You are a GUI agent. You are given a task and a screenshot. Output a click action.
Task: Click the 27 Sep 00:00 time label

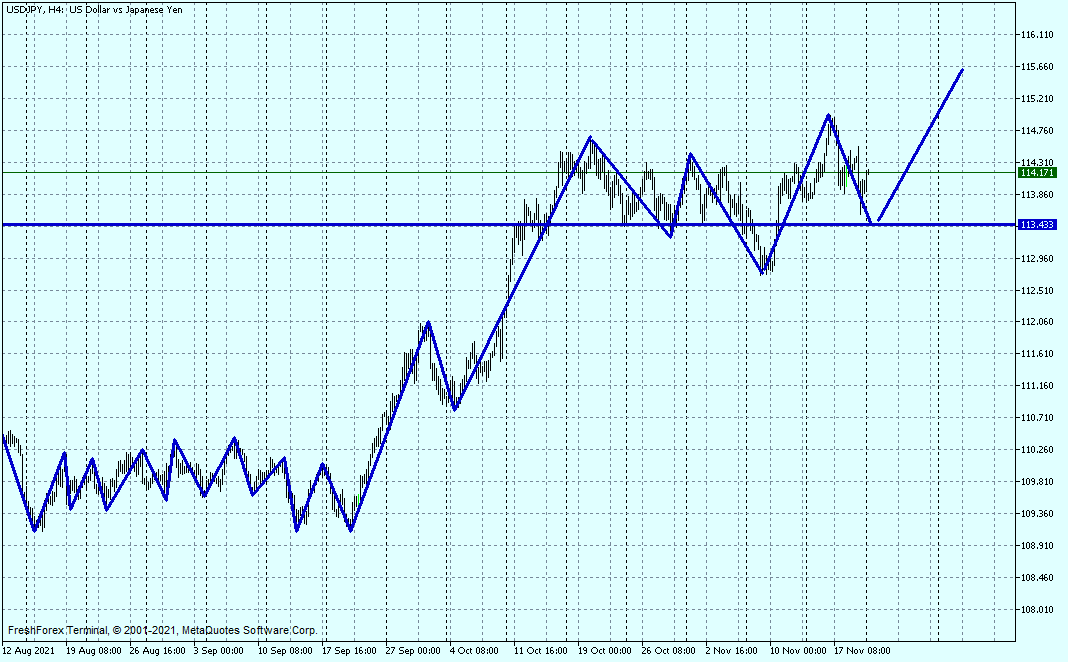point(413,651)
